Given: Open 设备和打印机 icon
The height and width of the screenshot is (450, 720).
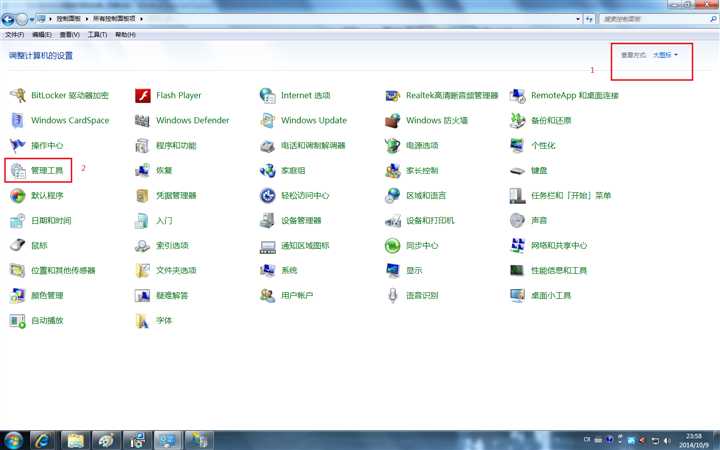Looking at the screenshot, I should pyautogui.click(x=393, y=220).
